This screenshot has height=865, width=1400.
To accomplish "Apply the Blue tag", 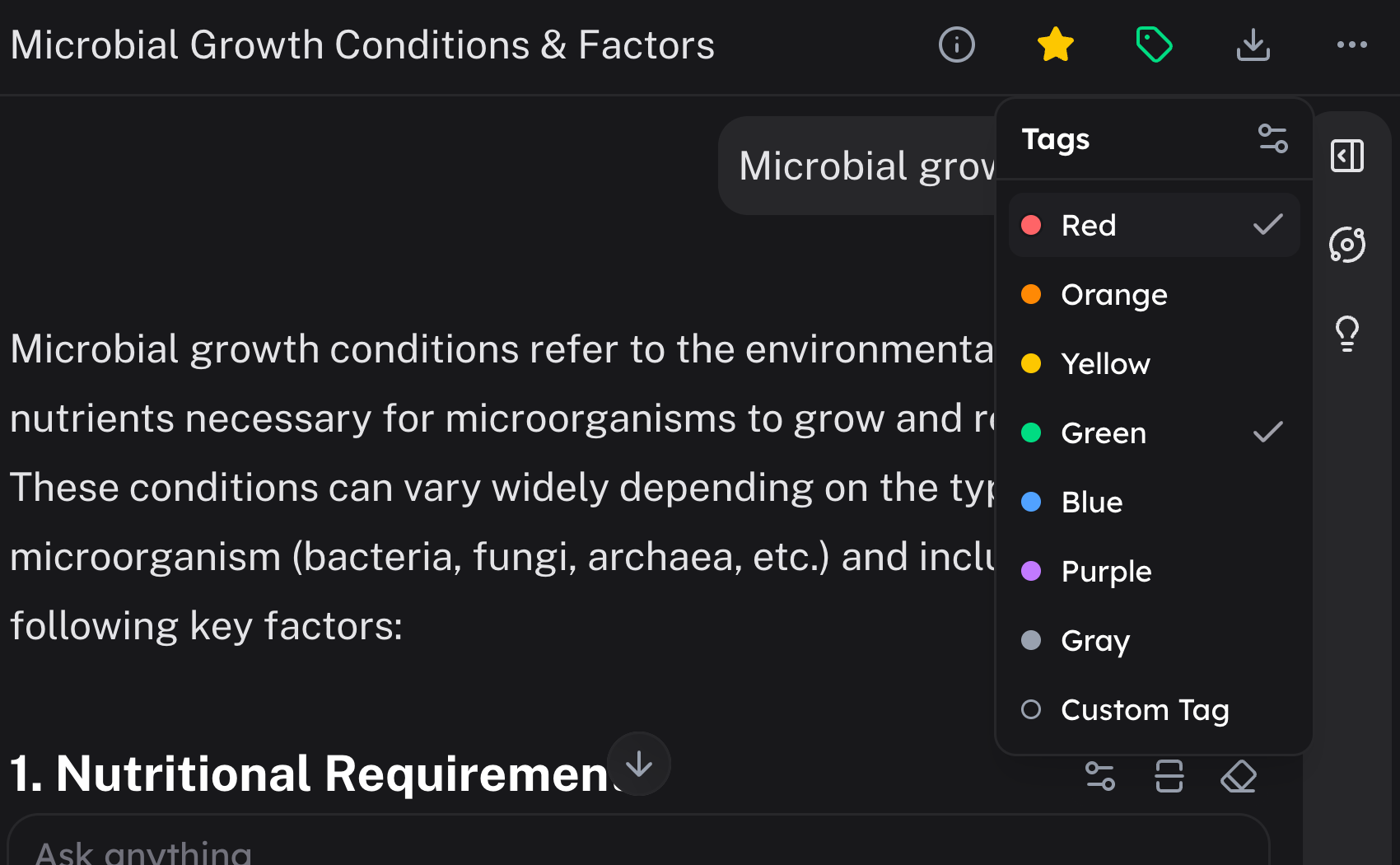I will 1092,503.
